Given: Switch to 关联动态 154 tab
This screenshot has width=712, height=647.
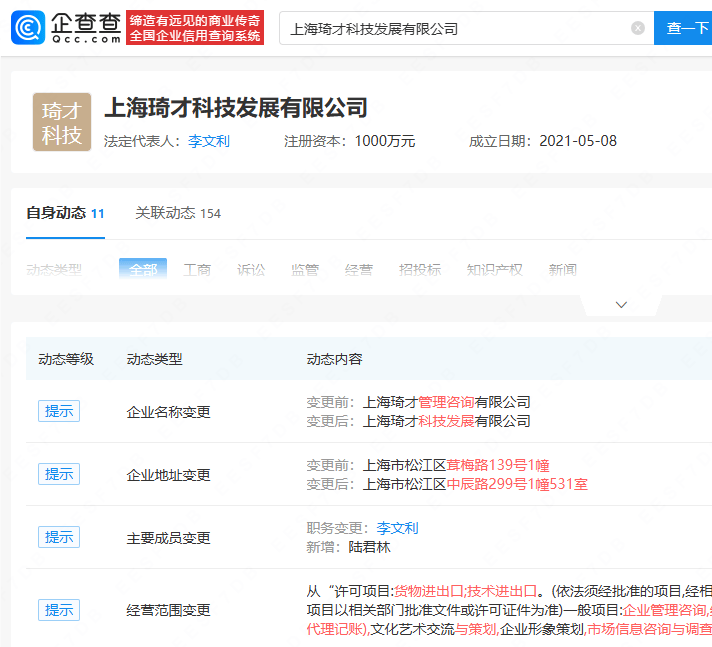Looking at the screenshot, I should tap(178, 213).
